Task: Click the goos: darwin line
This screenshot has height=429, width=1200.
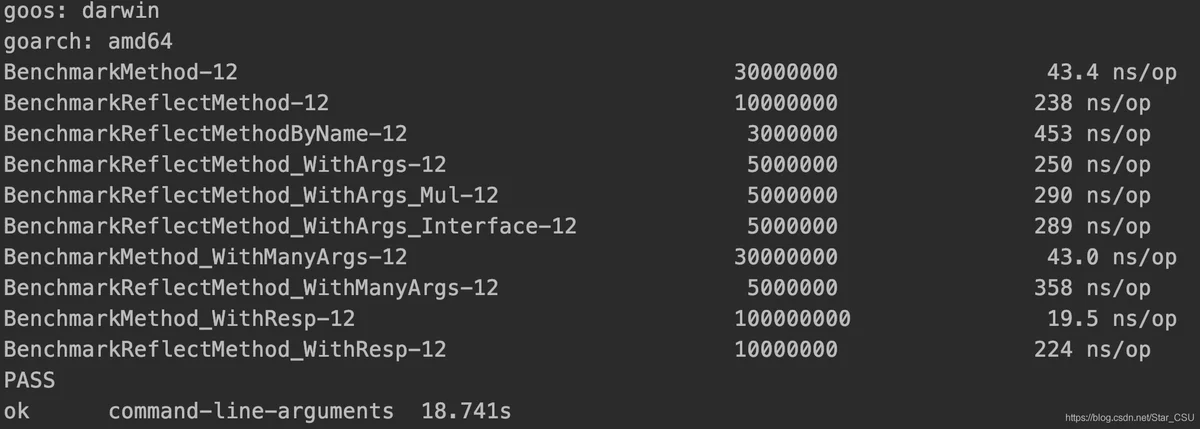Action: click(x=81, y=12)
